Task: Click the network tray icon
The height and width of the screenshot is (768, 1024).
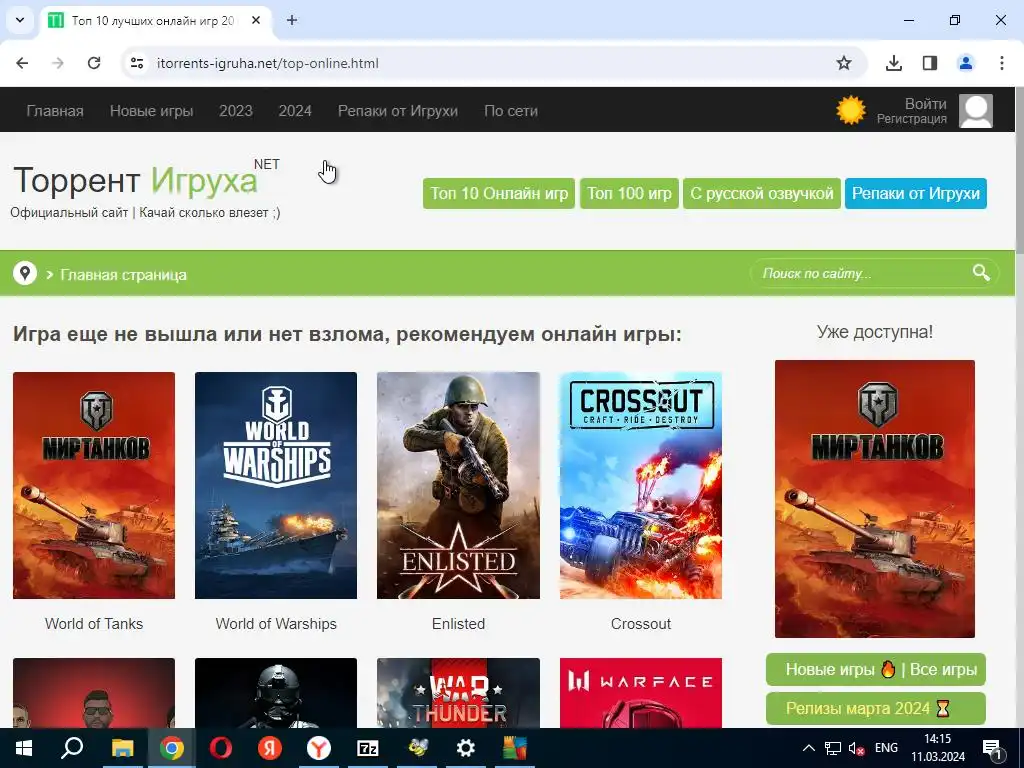Action: [x=833, y=748]
